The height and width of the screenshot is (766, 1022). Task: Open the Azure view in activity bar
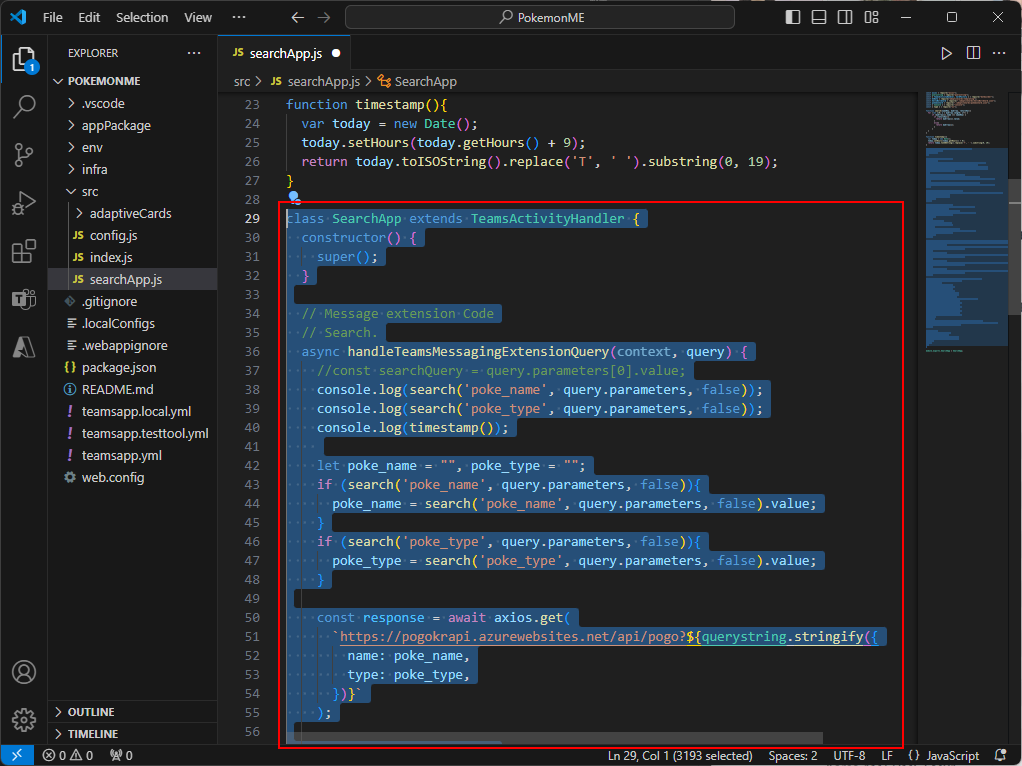point(24,347)
